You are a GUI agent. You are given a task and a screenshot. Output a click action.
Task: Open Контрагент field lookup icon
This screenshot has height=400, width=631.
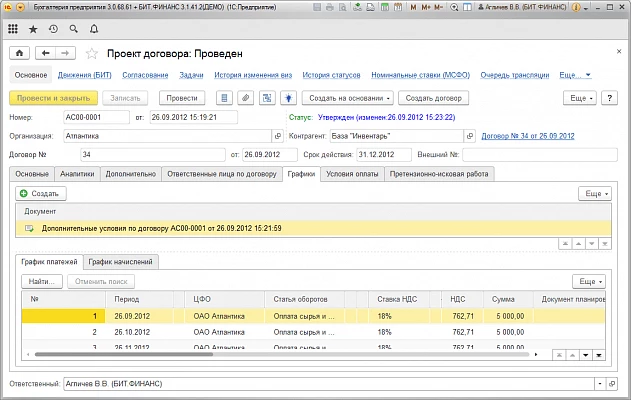[x=470, y=136]
